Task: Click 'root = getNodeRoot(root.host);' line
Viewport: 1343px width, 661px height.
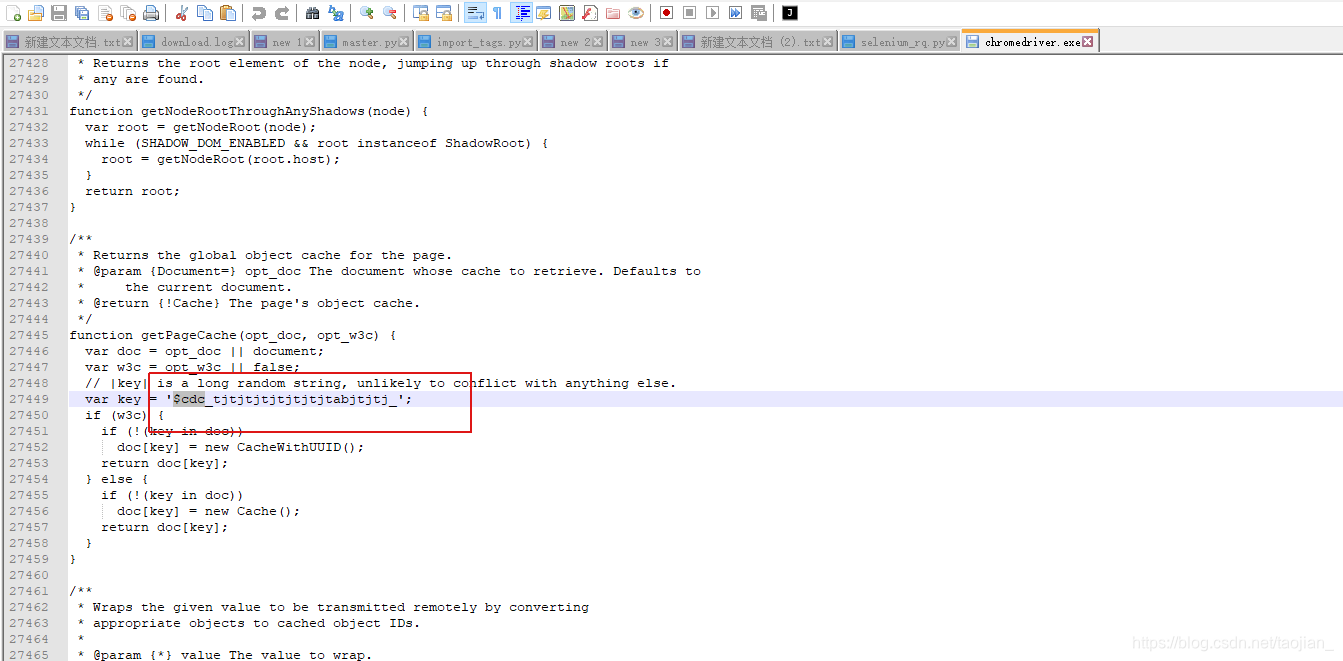Action: pos(221,159)
